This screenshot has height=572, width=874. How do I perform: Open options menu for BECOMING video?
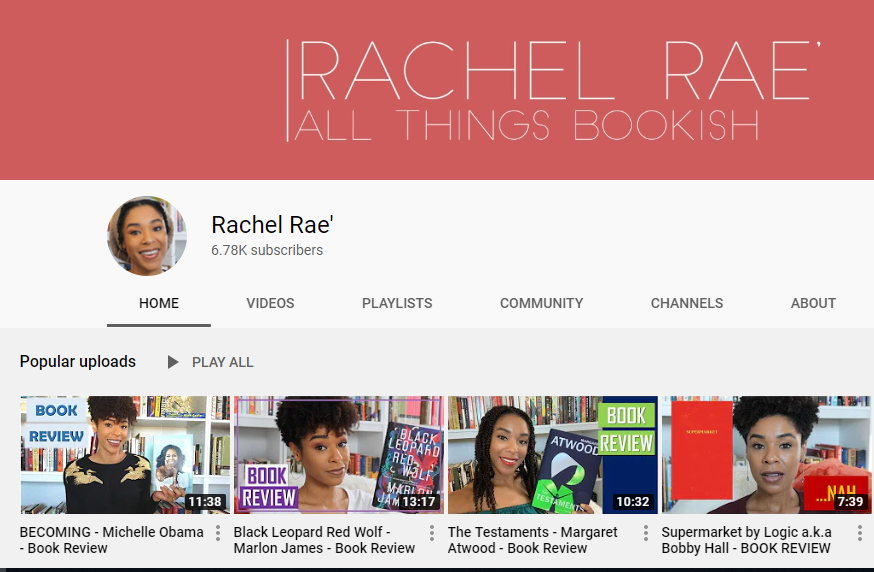click(x=218, y=533)
